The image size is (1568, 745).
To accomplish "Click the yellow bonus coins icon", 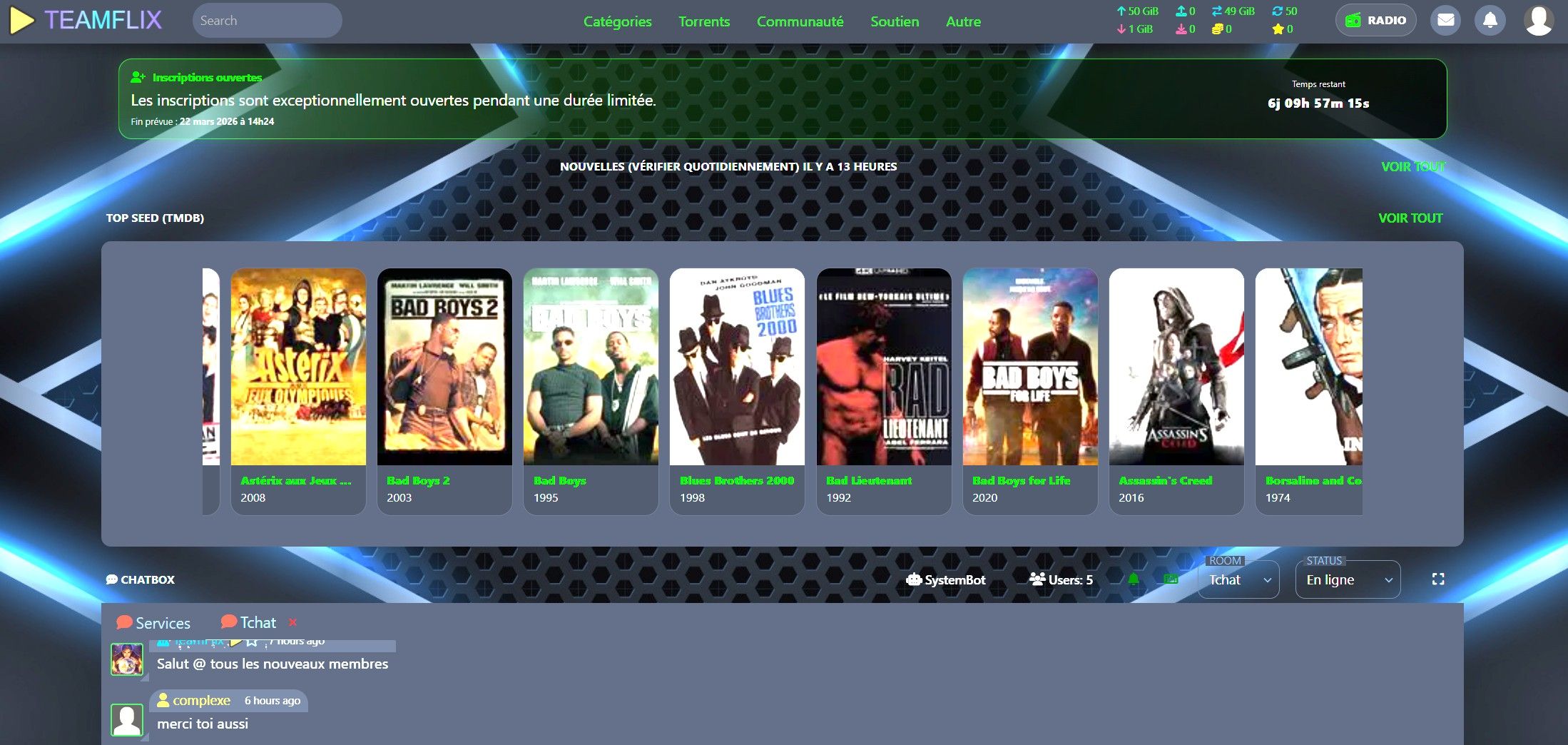I will (x=1217, y=29).
